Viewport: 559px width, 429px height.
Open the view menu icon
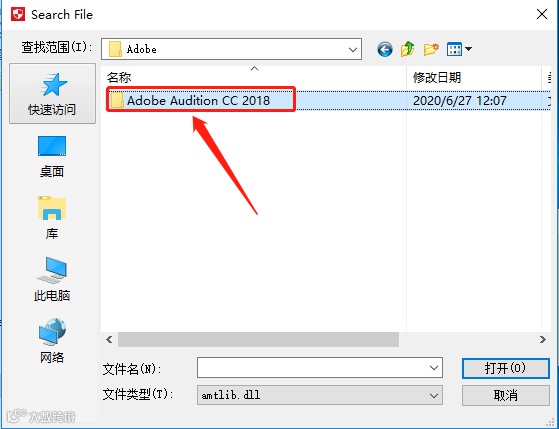455,49
